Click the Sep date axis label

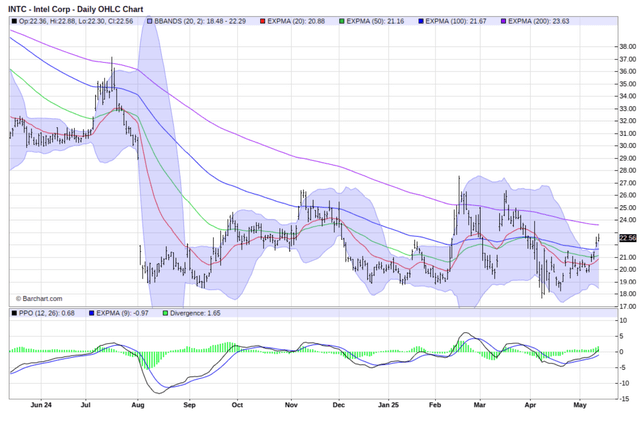point(189,405)
